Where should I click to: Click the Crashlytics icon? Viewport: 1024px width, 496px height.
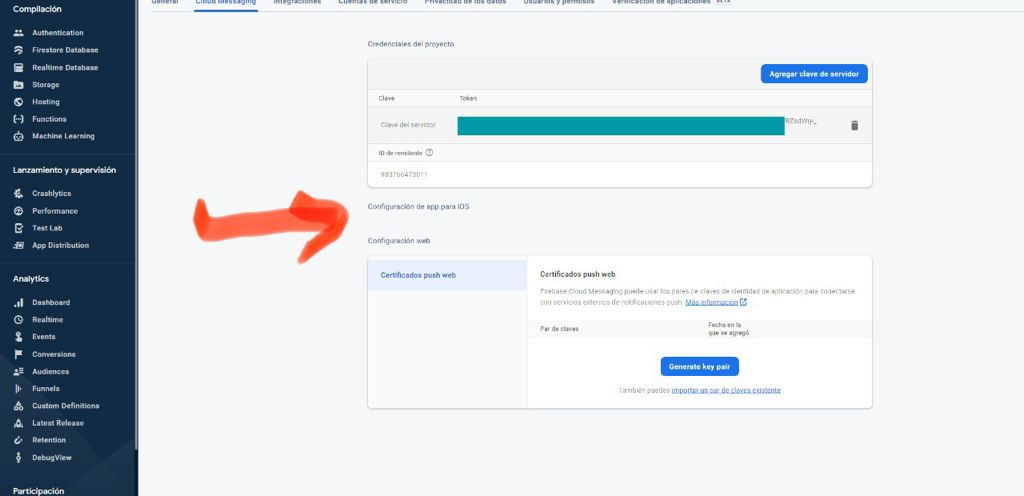[x=18, y=194]
